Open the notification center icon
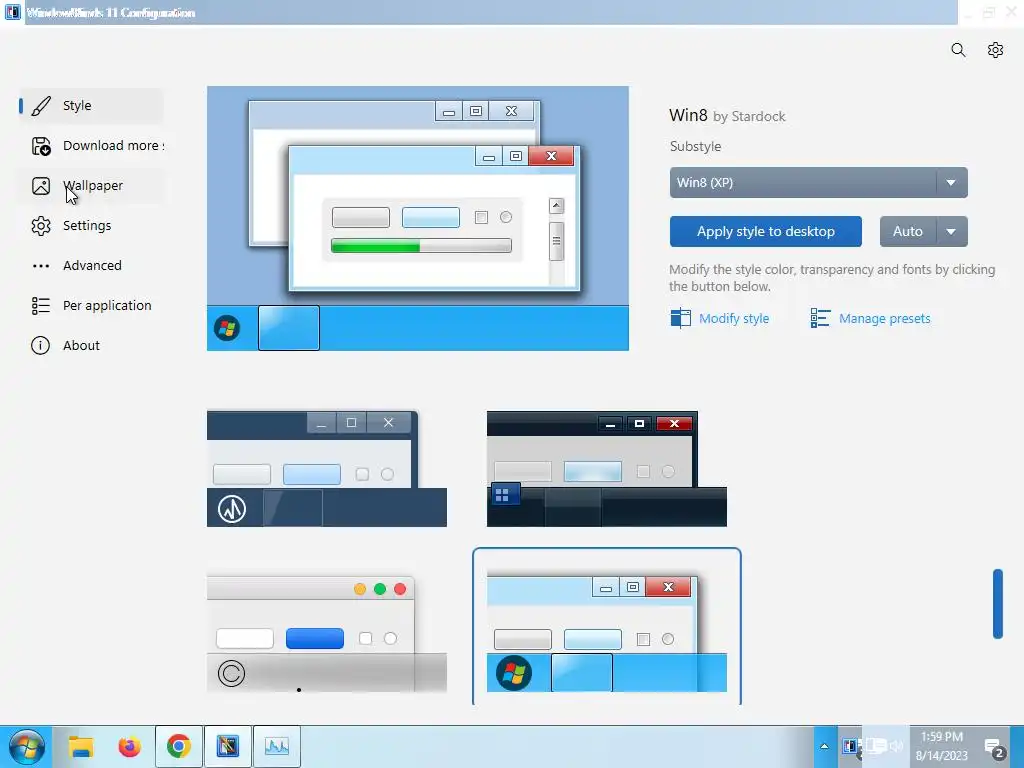 coord(995,746)
